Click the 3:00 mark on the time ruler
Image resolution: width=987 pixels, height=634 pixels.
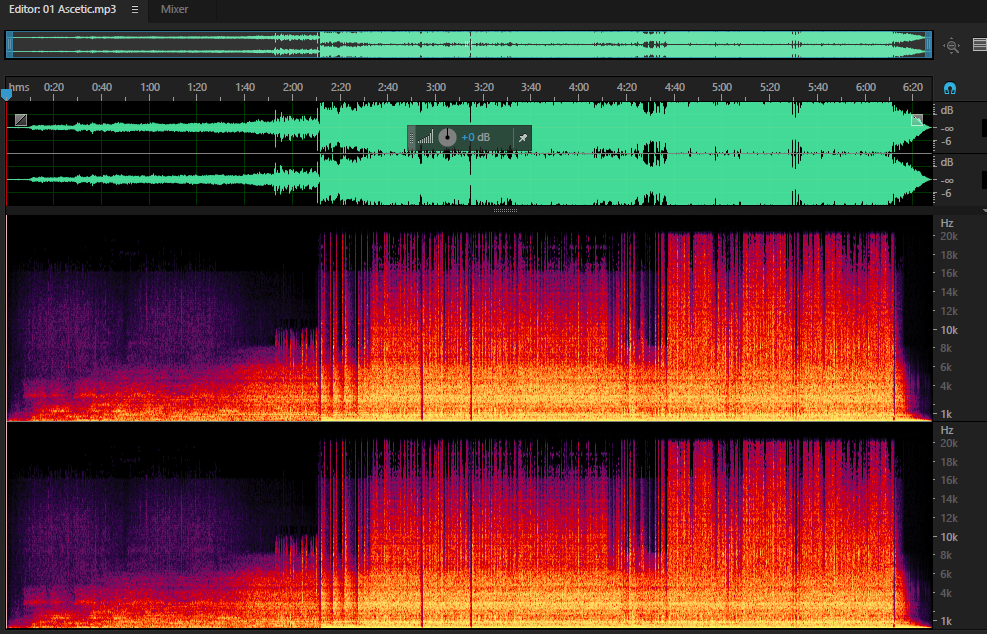click(436, 87)
